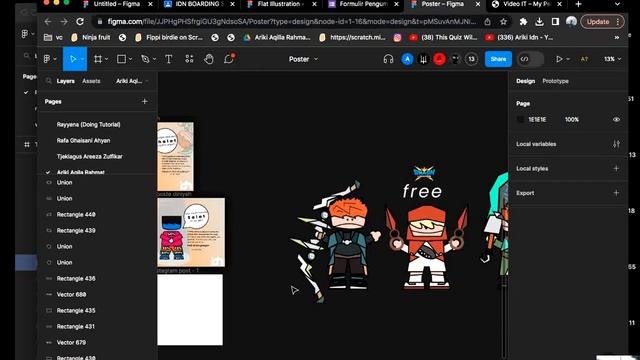Click page background color swatch 1E1E1E
Image resolution: width=640 pixels, height=360 pixels.
(x=520, y=120)
